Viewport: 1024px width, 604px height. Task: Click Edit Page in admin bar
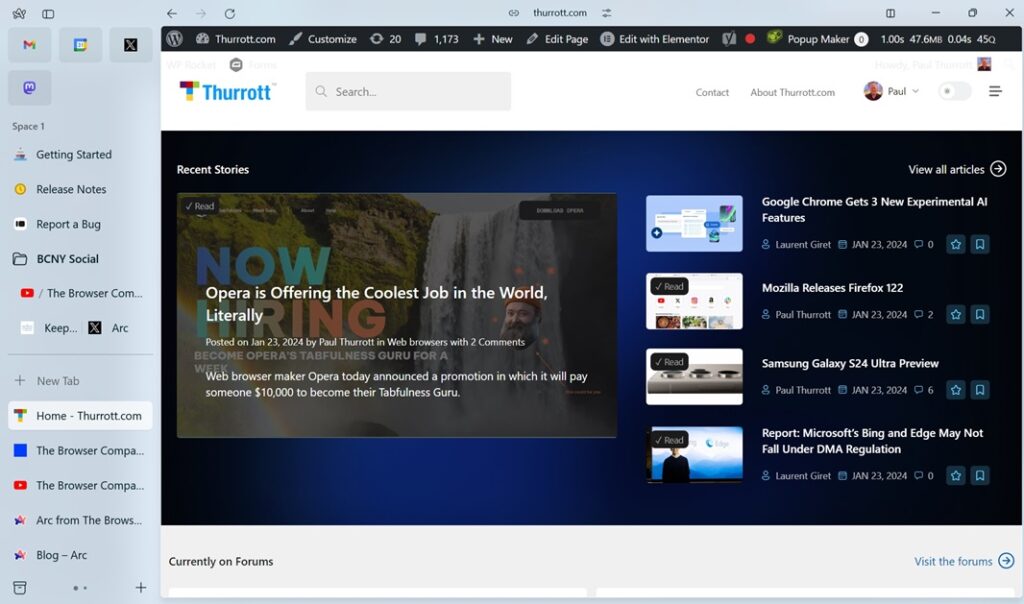point(557,39)
